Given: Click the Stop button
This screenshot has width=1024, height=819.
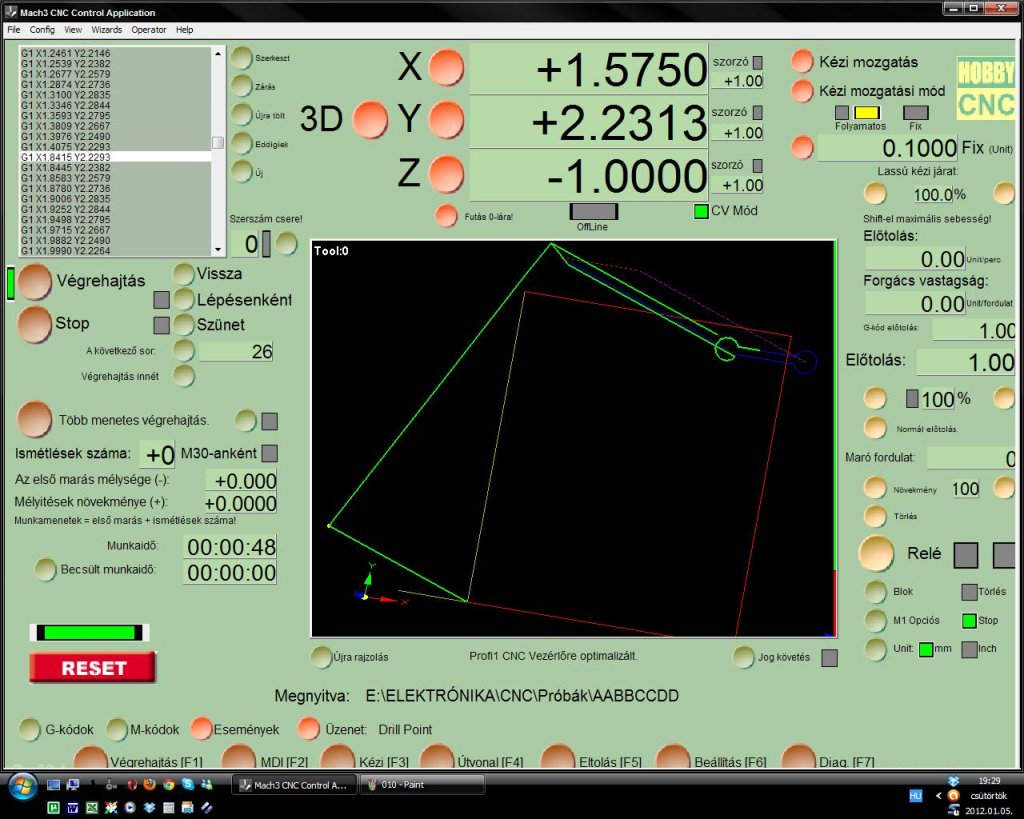Looking at the screenshot, I should [x=35, y=325].
